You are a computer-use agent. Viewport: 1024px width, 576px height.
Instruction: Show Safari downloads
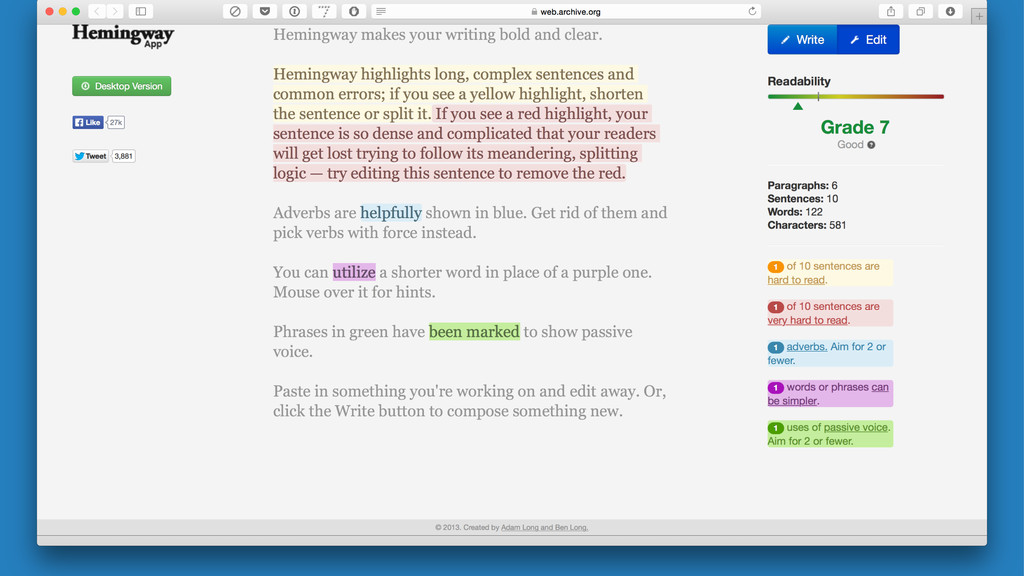[950, 11]
